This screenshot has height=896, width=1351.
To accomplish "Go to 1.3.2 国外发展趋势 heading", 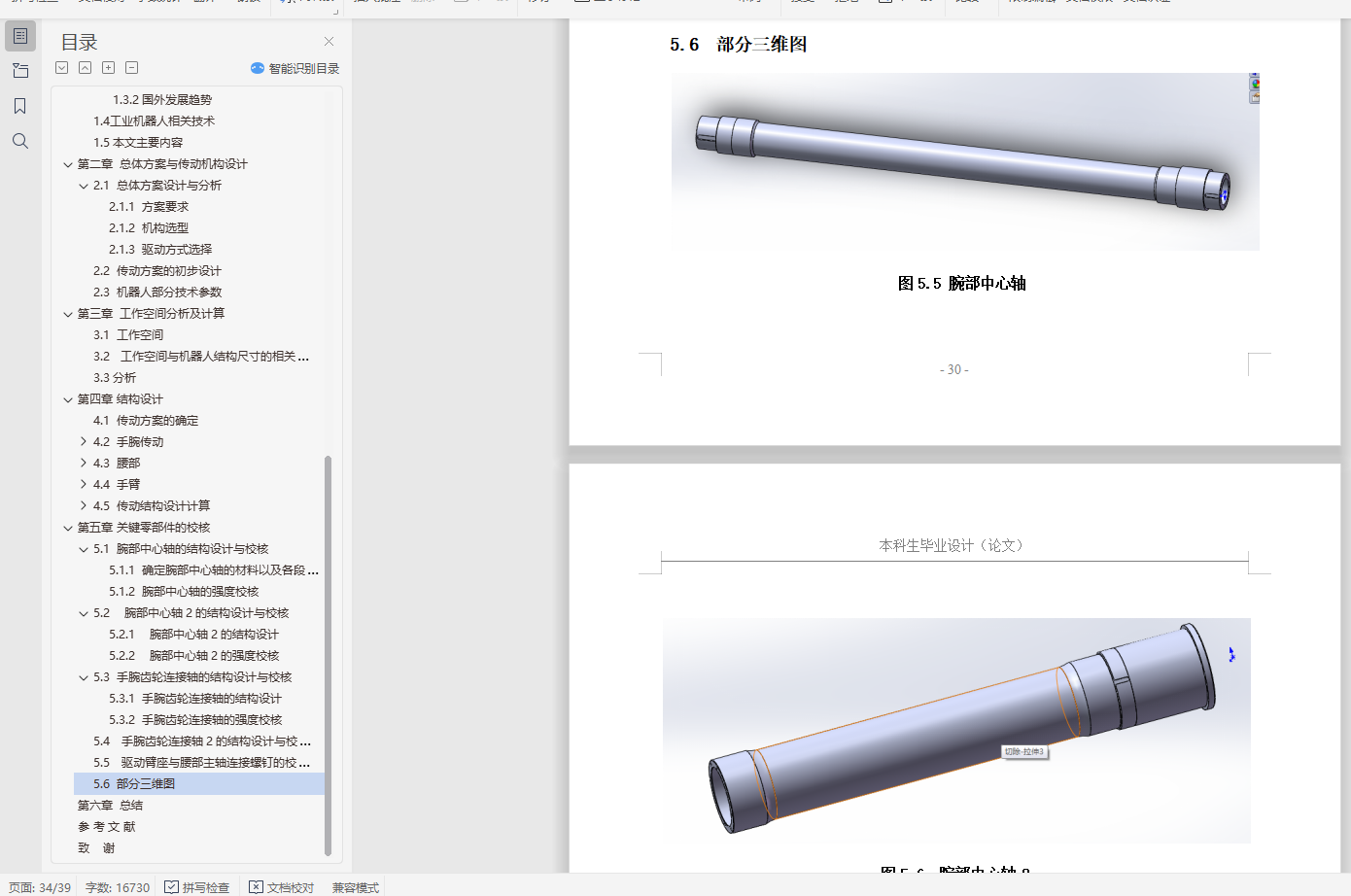I will coord(162,100).
